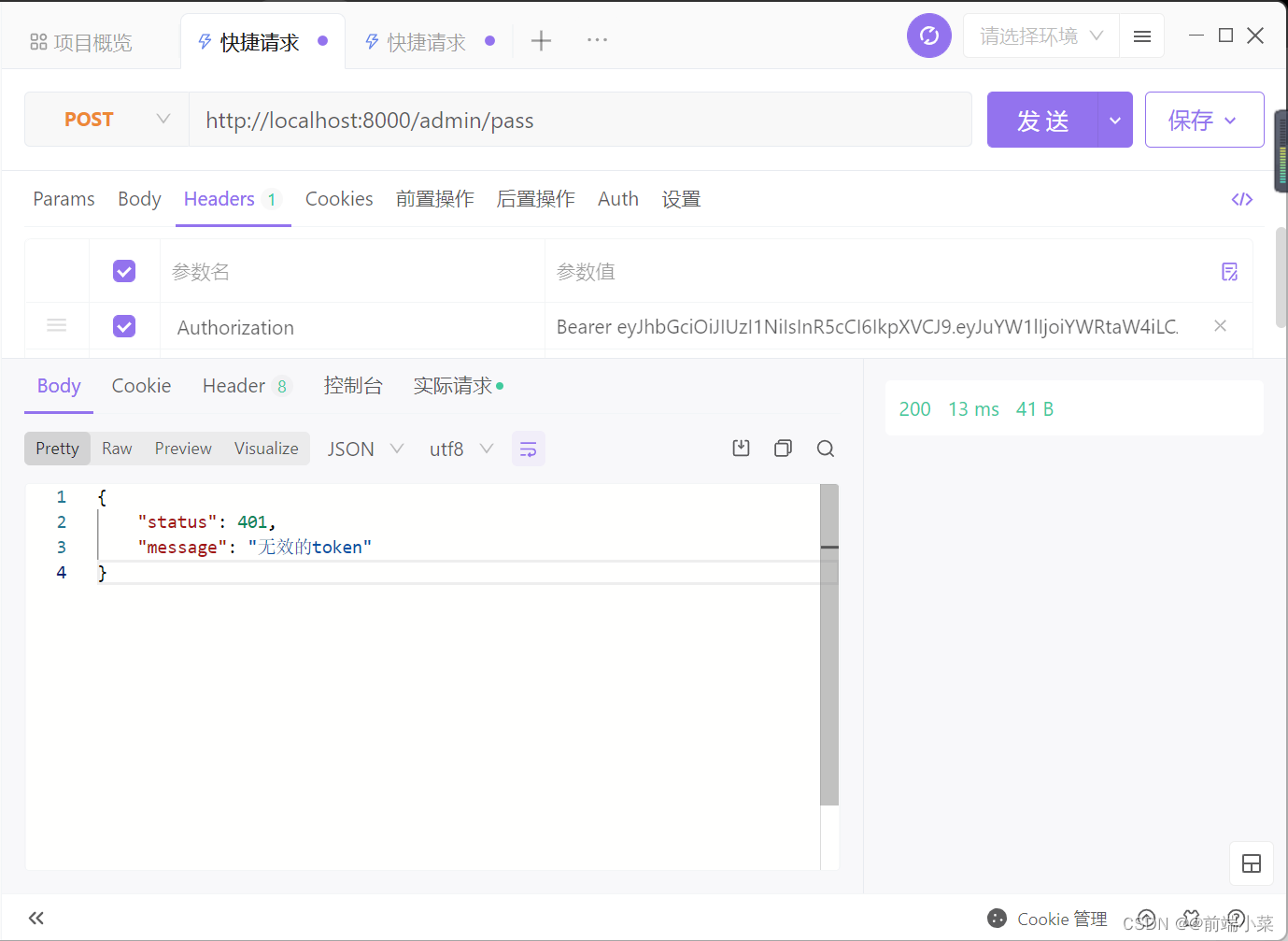The height and width of the screenshot is (941, 1288).
Task: Open the sync/refresh icon in the title bar
Action: coord(928,35)
